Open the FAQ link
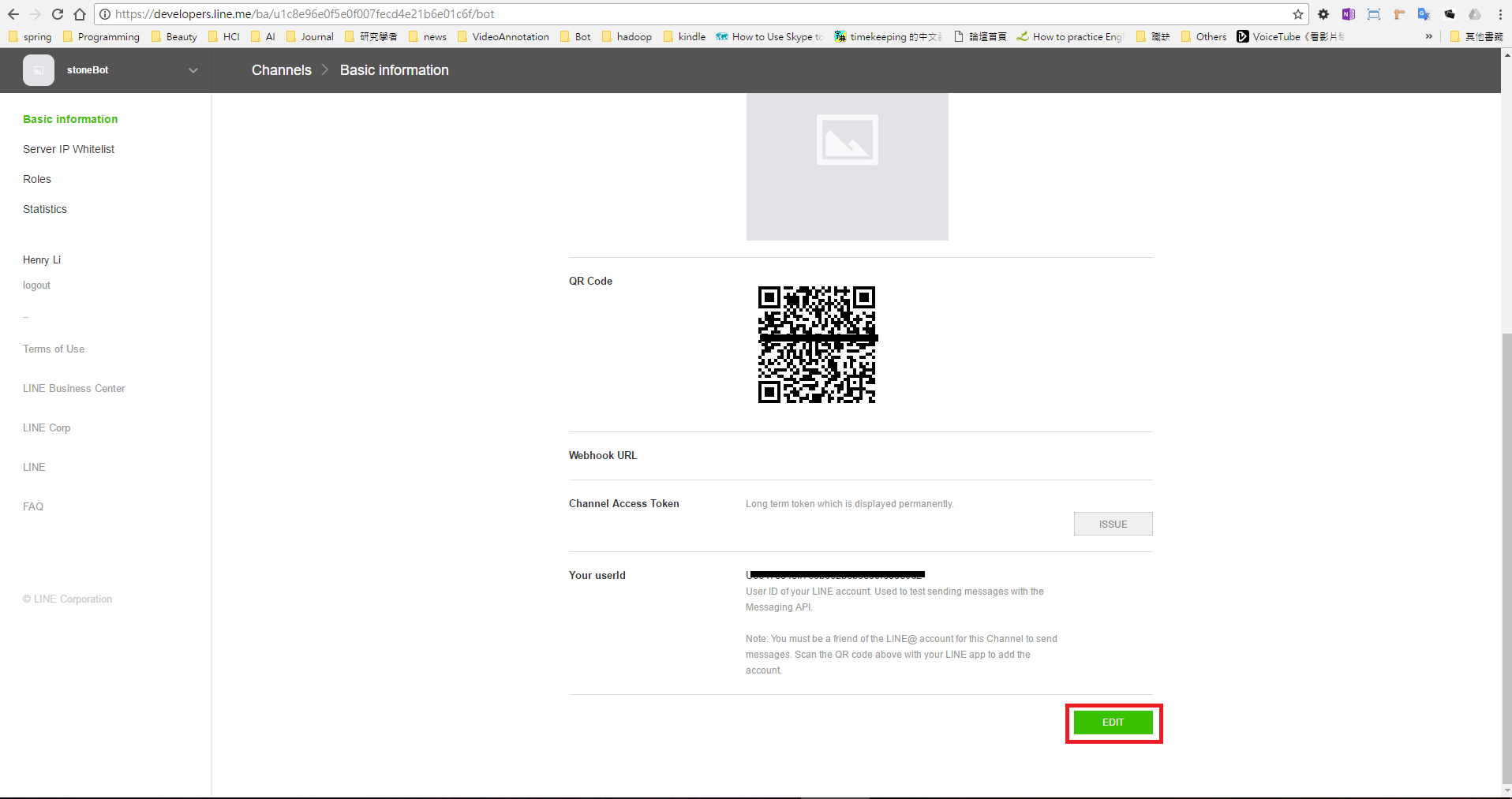The height and width of the screenshot is (799, 1512). click(33, 506)
